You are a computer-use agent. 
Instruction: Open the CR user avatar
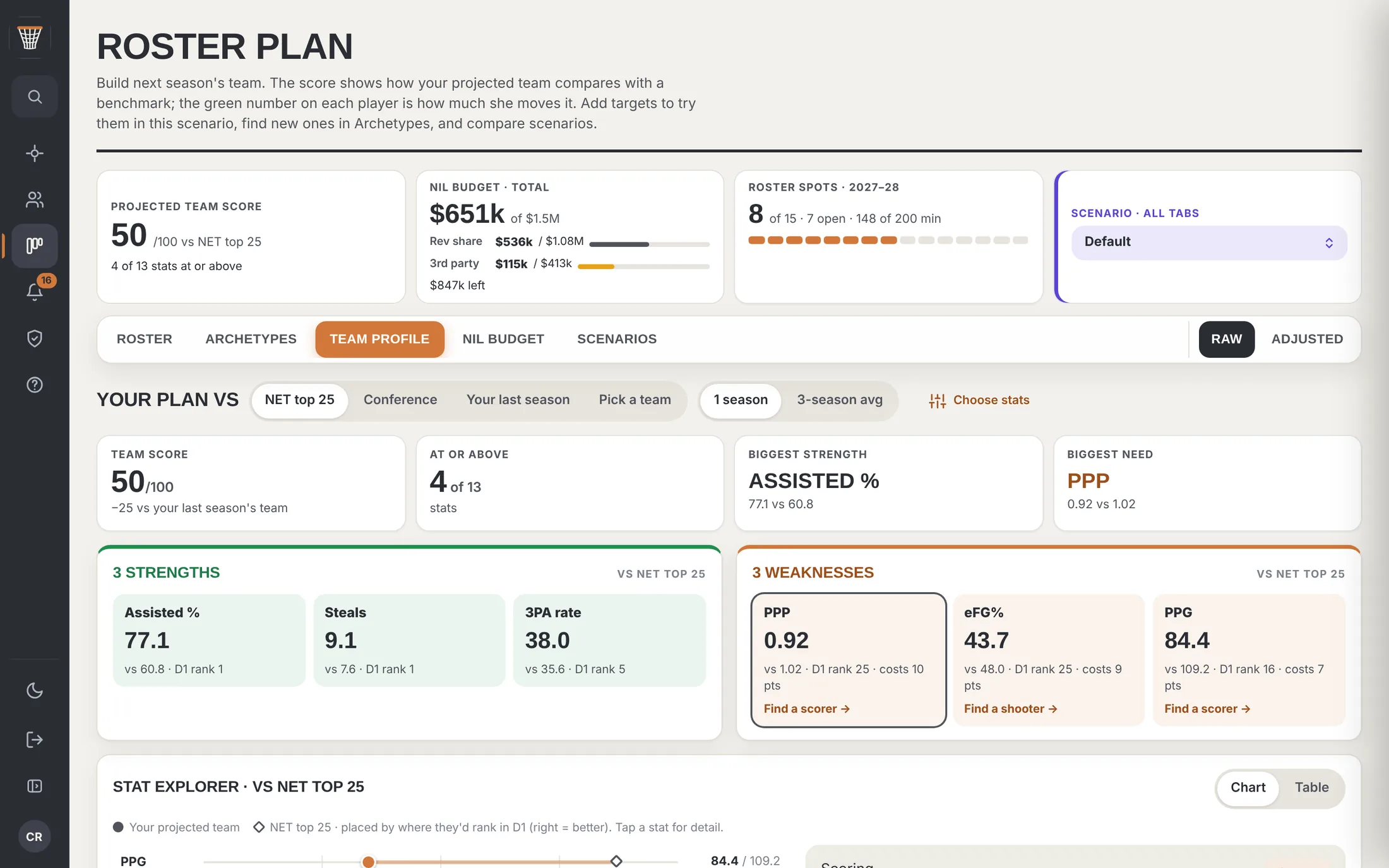pyautogui.click(x=34, y=836)
